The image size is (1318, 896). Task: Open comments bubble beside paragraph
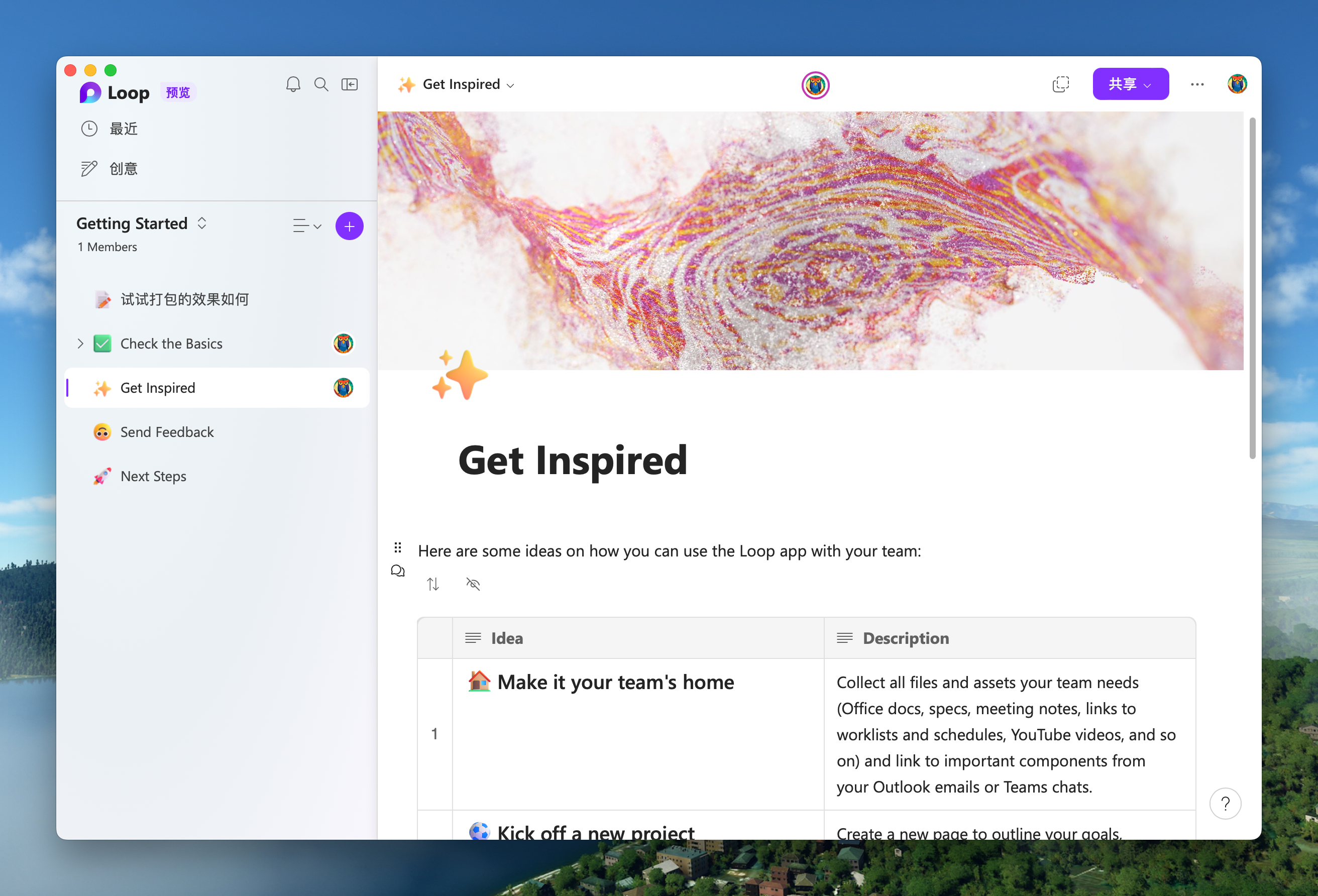397,571
